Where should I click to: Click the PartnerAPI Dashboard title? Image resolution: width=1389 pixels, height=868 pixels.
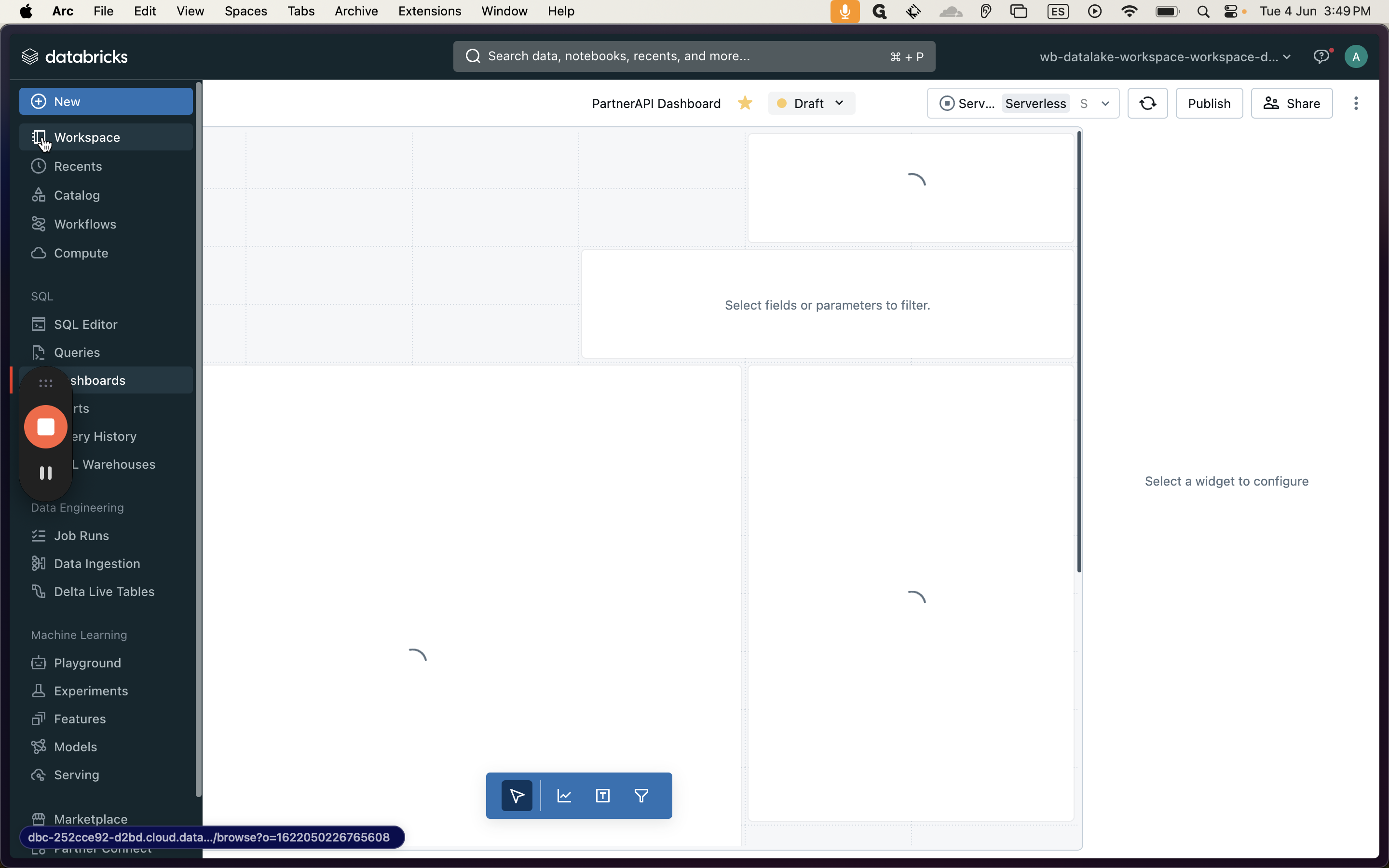(656, 103)
